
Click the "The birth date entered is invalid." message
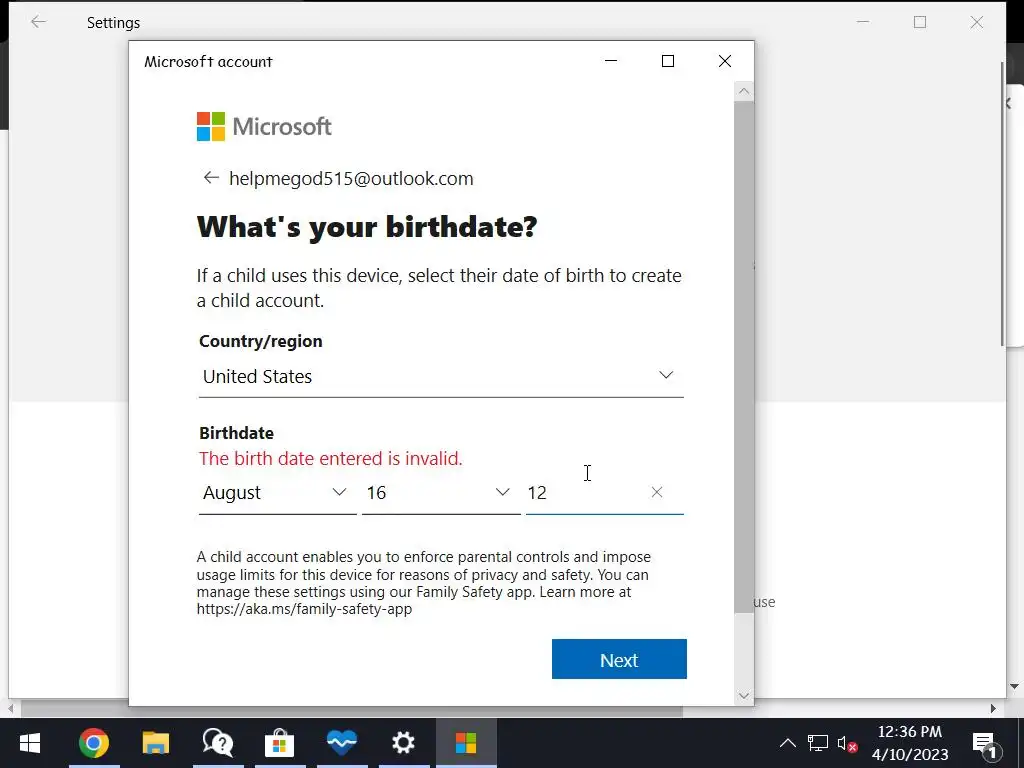[x=330, y=458]
